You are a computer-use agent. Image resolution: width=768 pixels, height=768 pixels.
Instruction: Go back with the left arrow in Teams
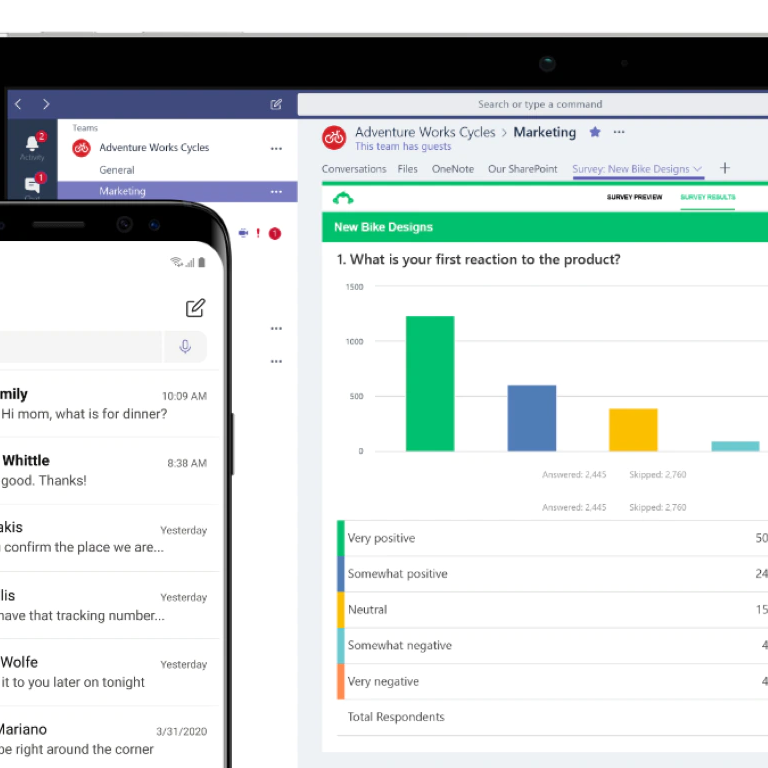(18, 104)
